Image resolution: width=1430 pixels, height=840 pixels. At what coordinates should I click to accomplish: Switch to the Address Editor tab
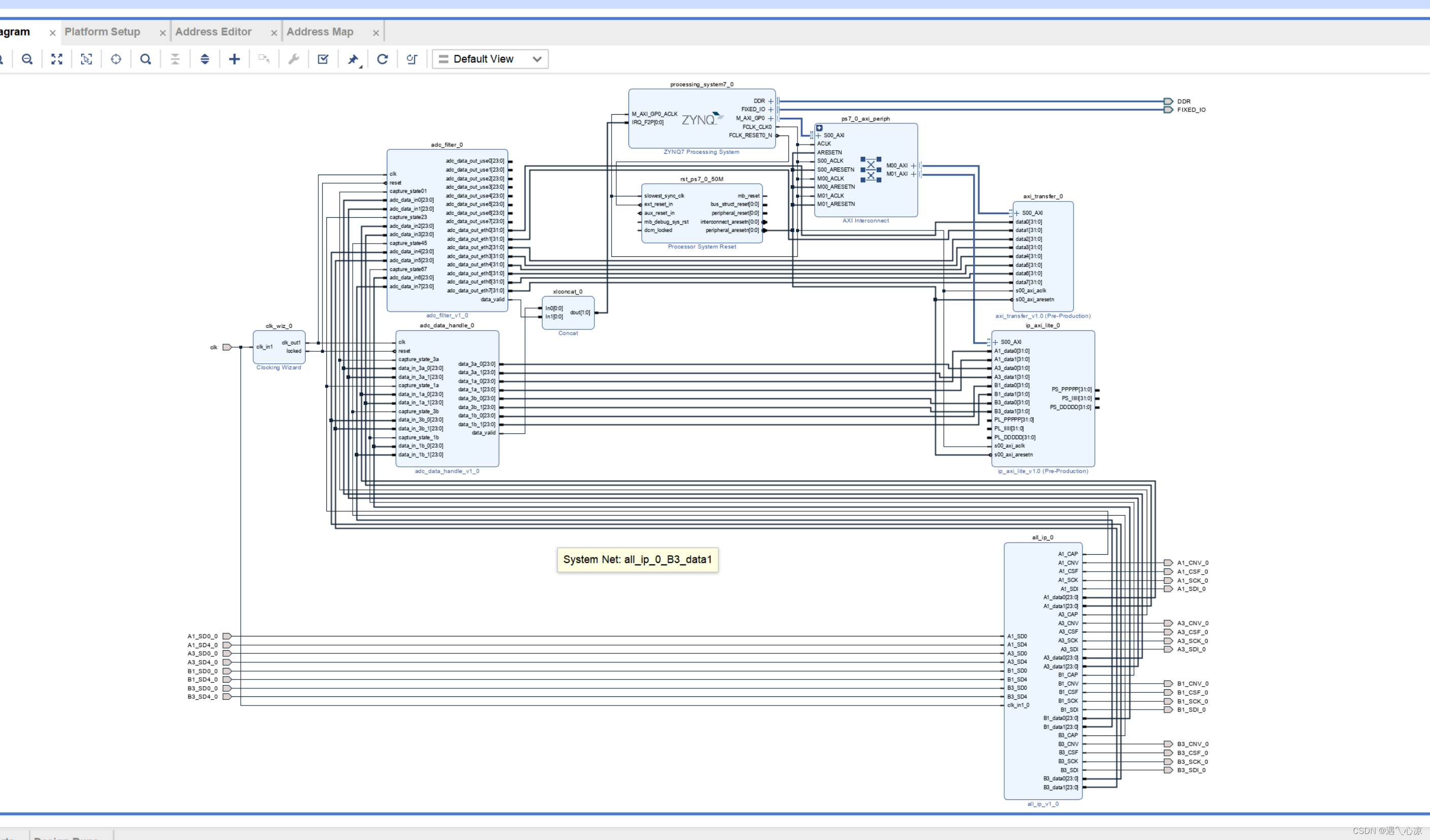tap(213, 32)
